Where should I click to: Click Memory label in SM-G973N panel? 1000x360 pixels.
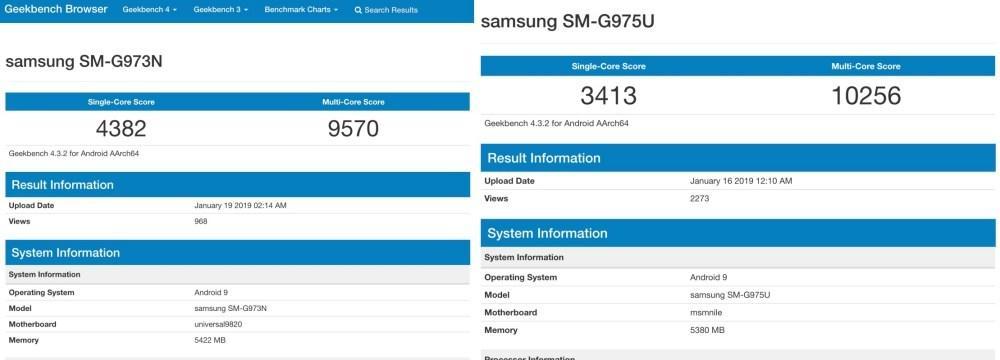[24, 340]
